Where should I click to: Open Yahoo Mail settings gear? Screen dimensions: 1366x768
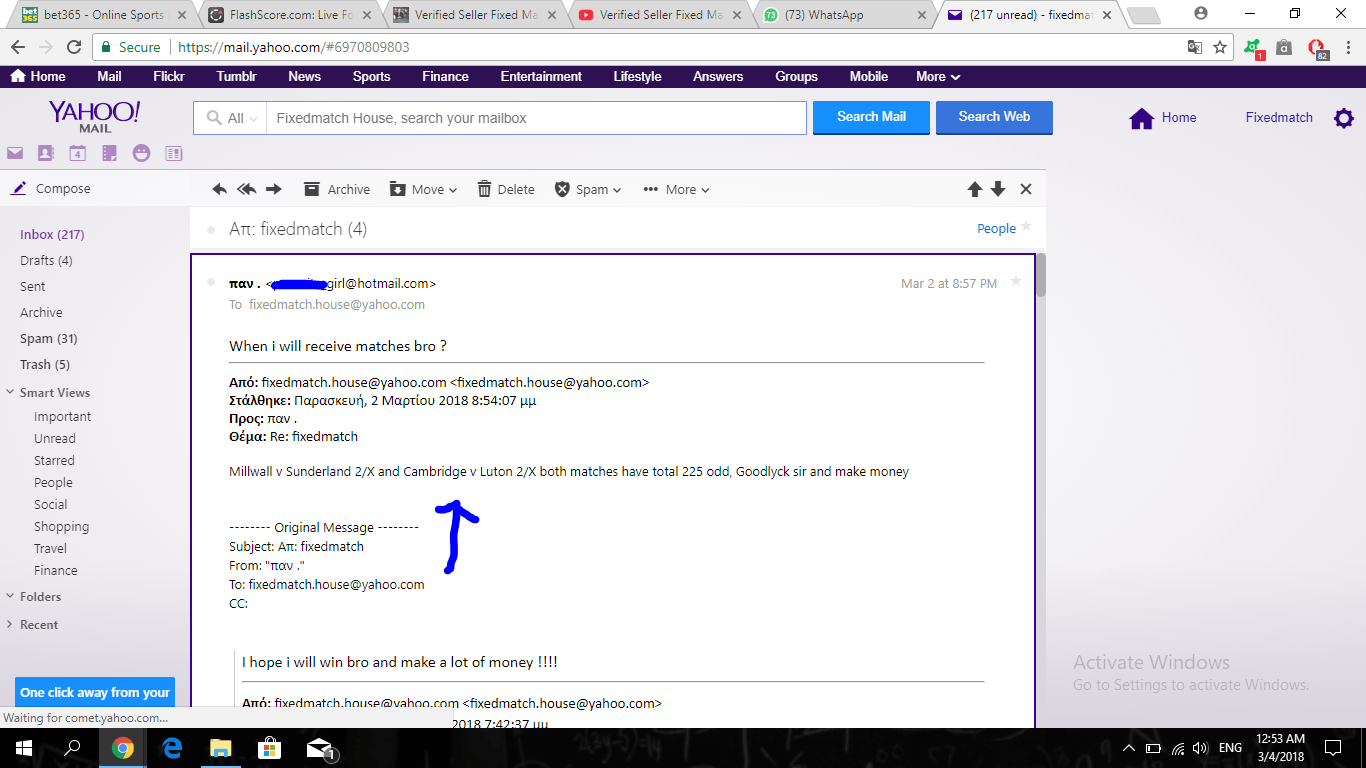point(1344,118)
